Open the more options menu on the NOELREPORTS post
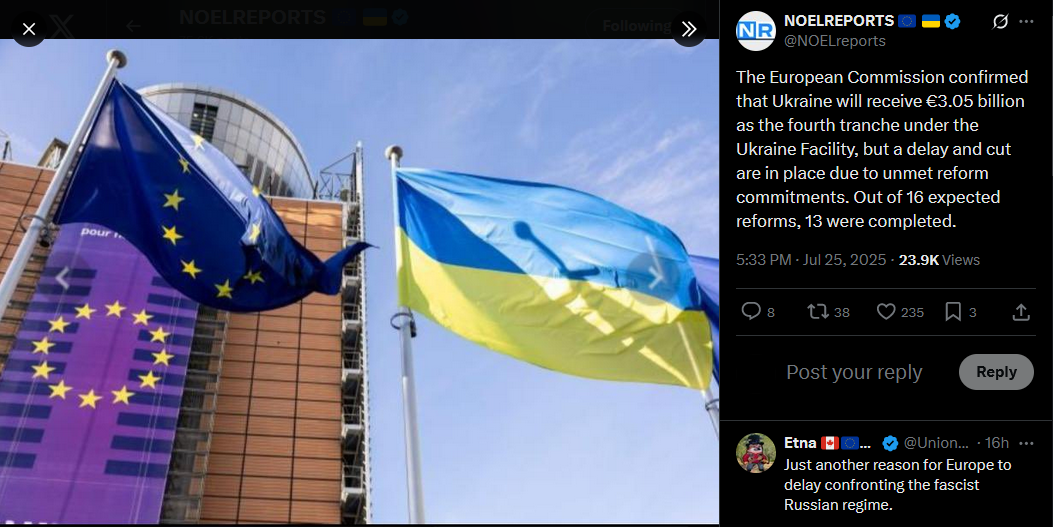 (1026, 21)
